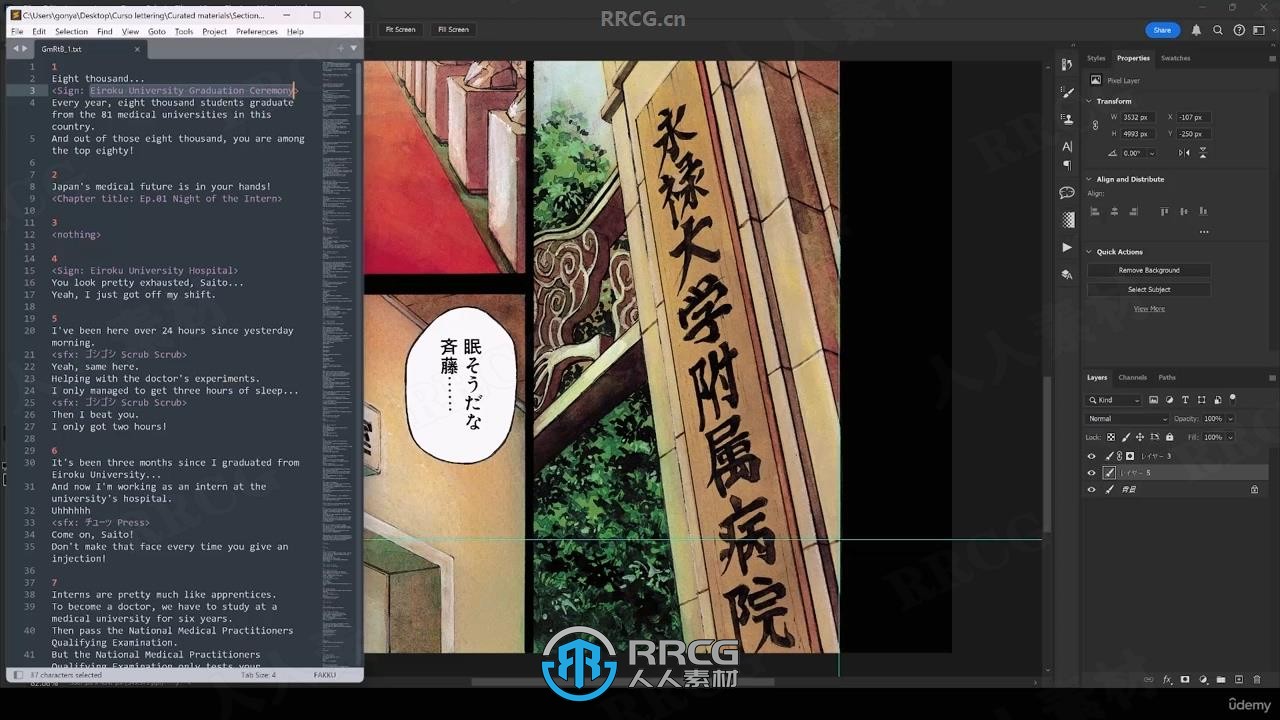Add layer mask from Layers panel bottom
The image size is (1280, 720).
point(1185,680)
